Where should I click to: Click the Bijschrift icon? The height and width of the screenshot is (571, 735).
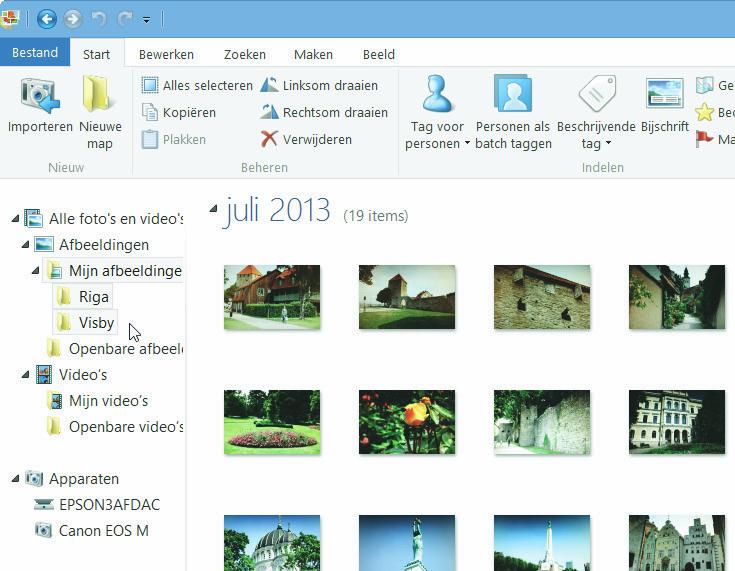point(664,93)
